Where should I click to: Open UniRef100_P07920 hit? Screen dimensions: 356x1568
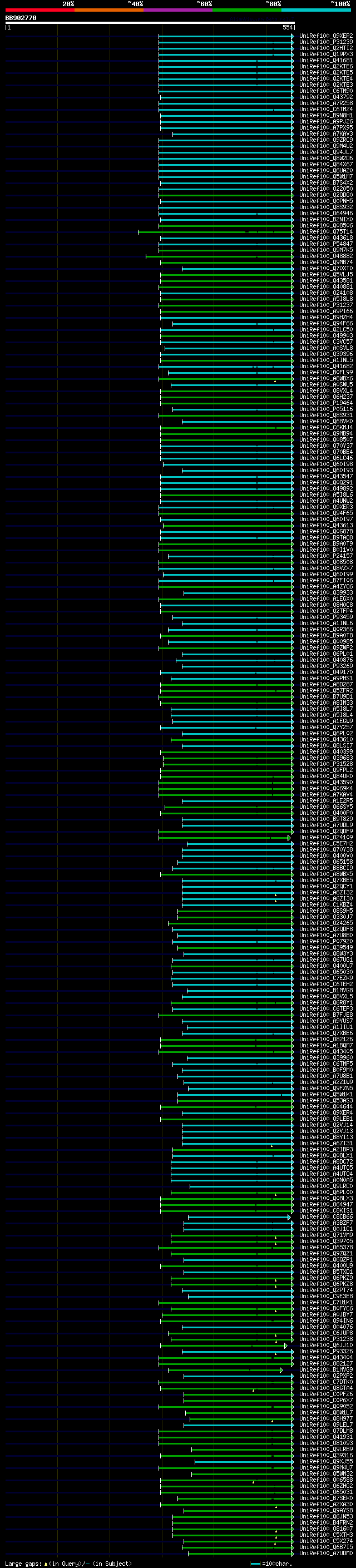coord(325,942)
